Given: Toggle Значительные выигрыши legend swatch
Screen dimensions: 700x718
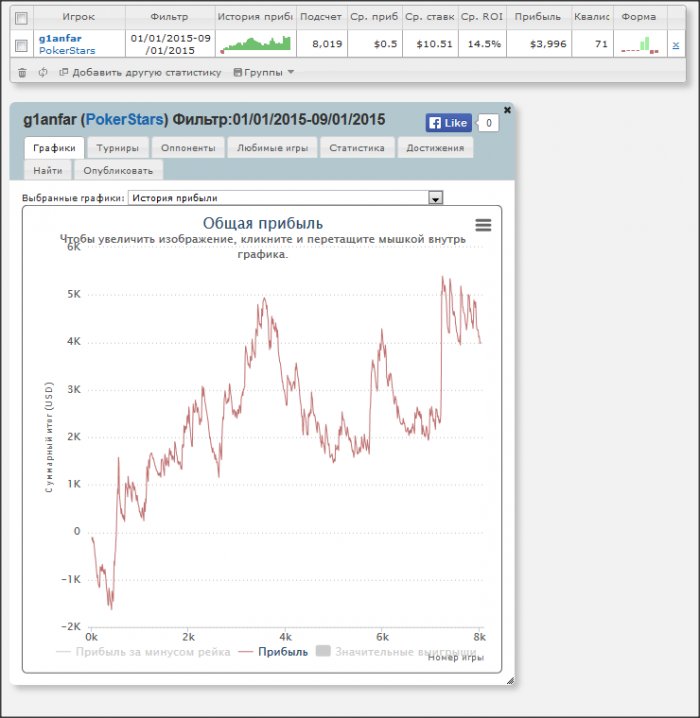Looking at the screenshot, I should [323, 651].
